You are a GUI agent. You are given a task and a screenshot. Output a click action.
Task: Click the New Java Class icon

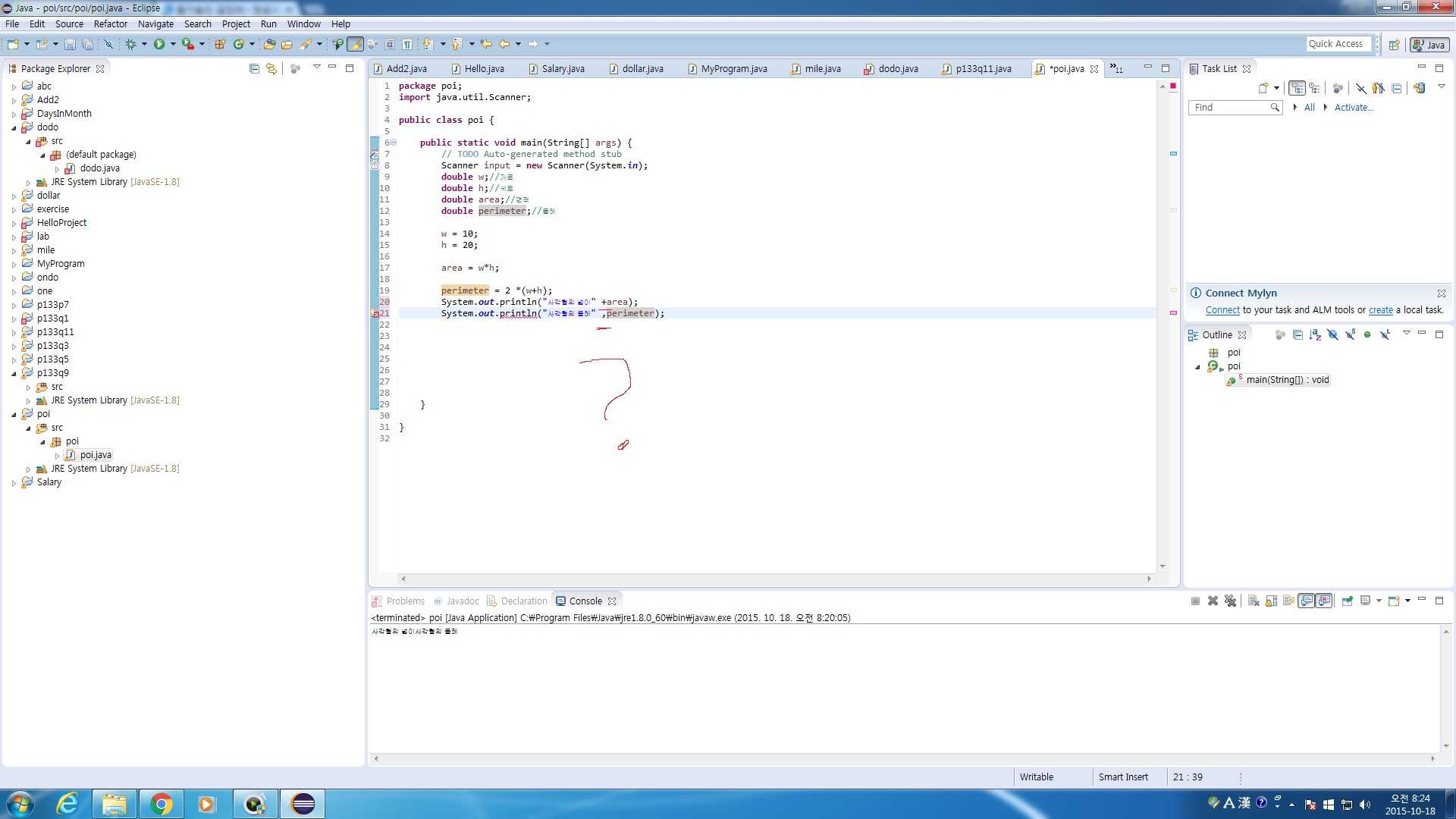click(x=239, y=45)
